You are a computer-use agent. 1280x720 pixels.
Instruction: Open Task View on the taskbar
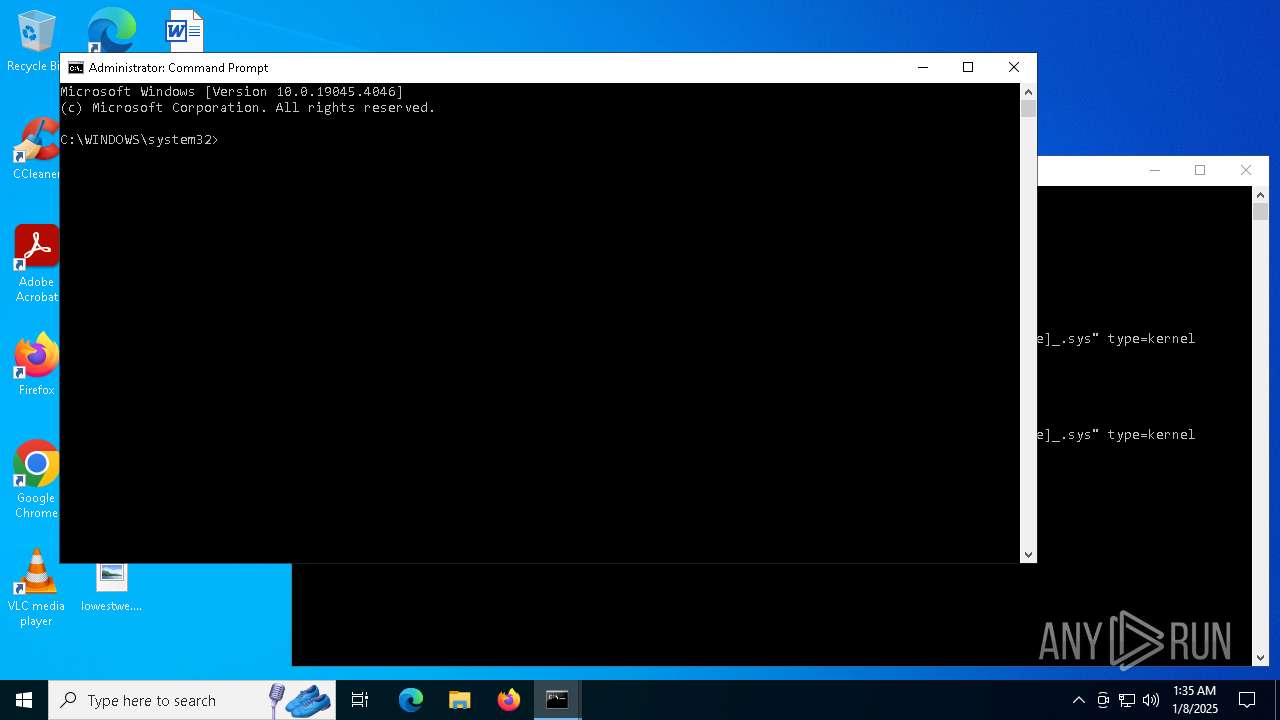coord(360,700)
